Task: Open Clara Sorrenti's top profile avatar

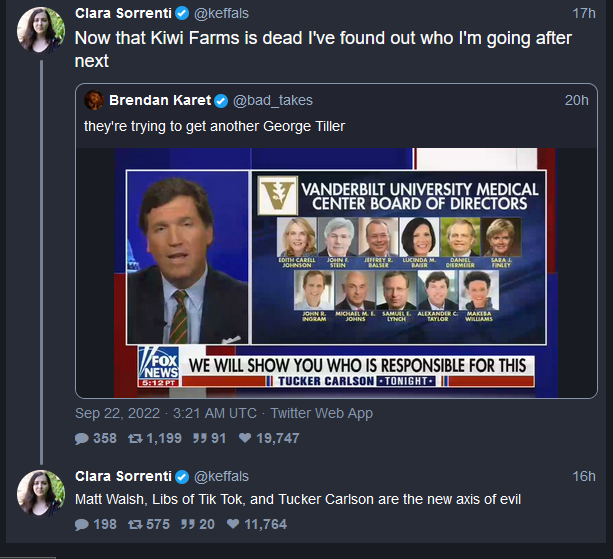Action: pos(41,27)
